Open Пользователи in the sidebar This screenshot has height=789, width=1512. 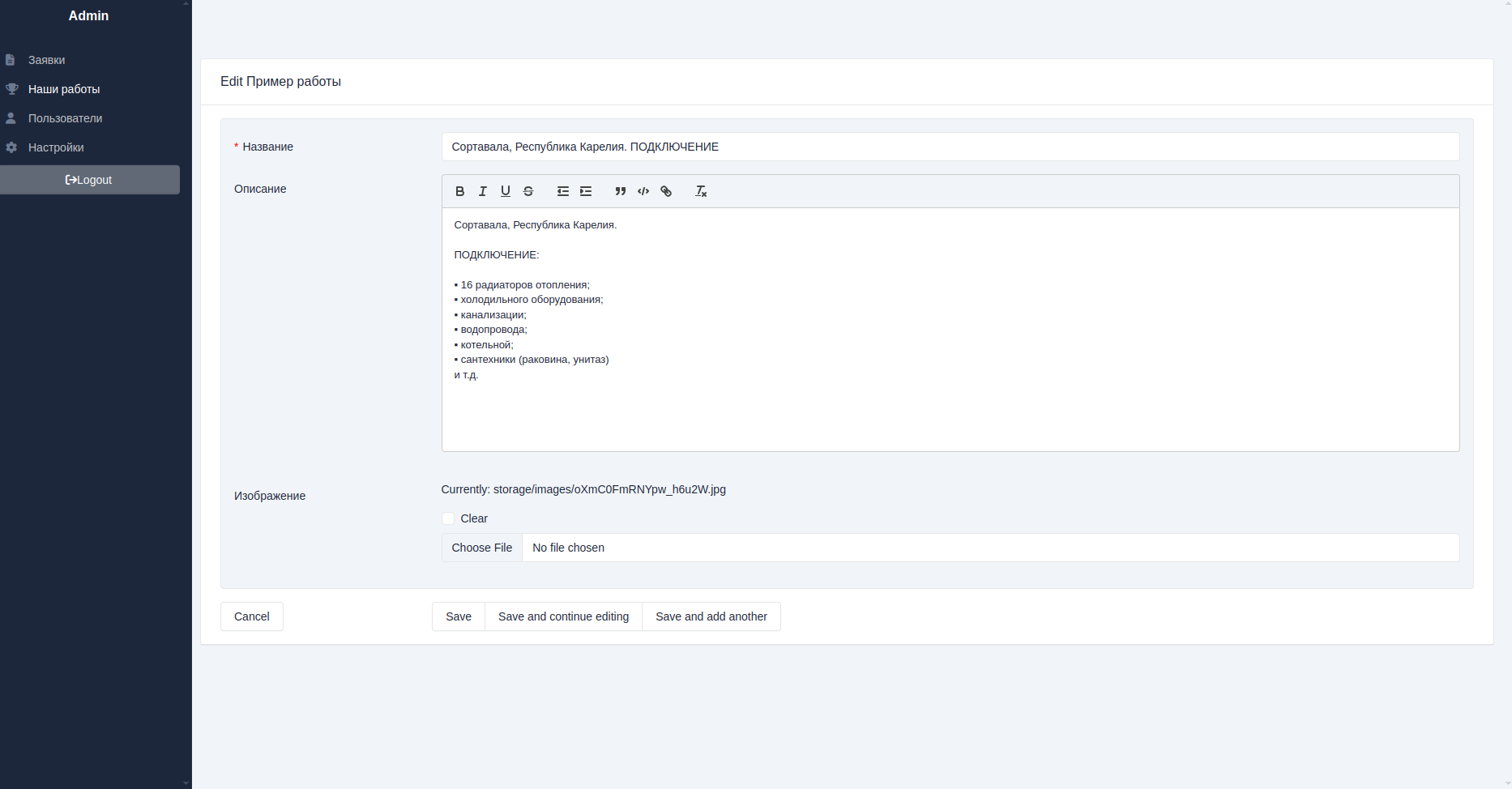[65, 118]
